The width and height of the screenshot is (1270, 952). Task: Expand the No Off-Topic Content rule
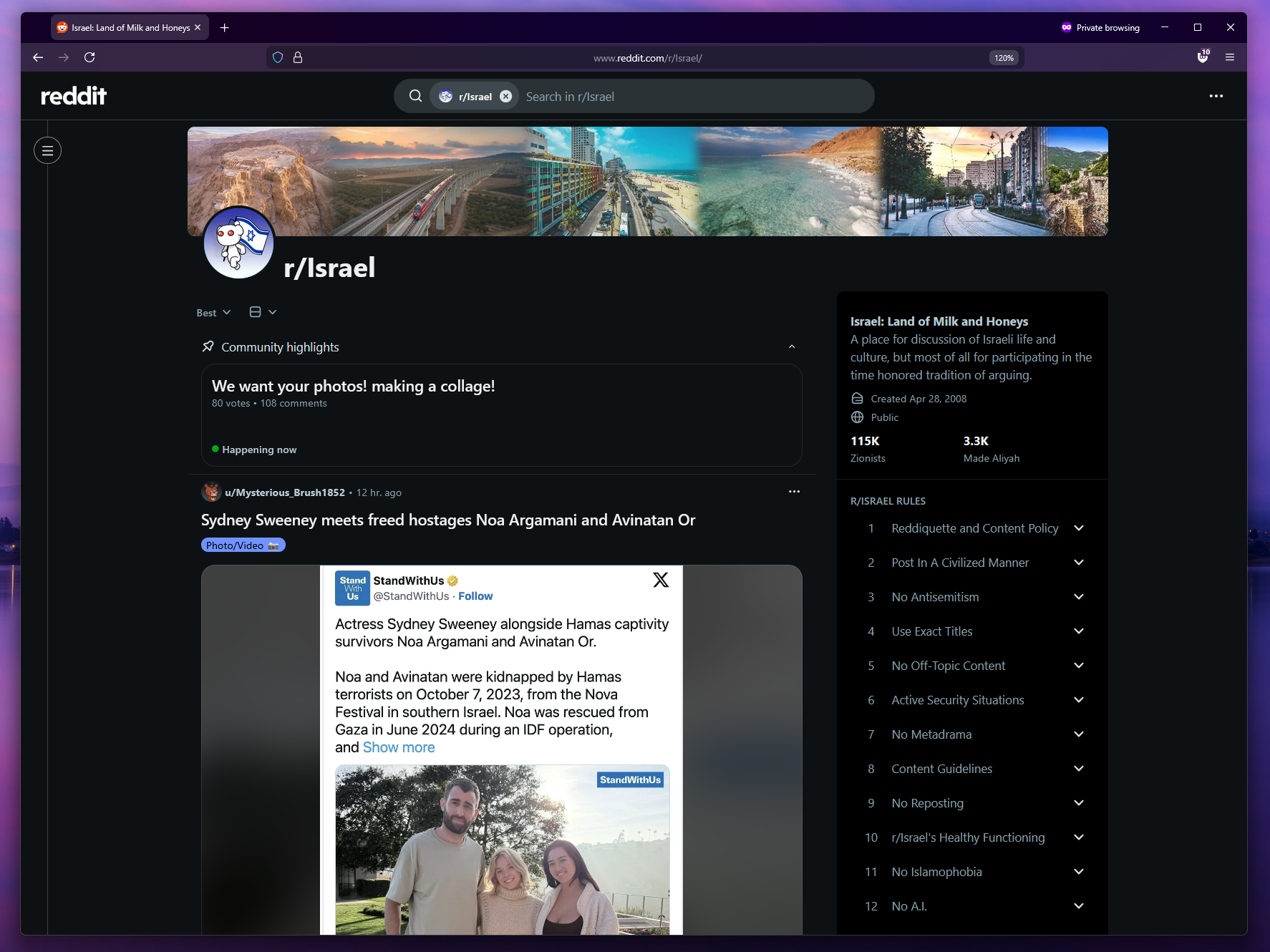pyautogui.click(x=1079, y=666)
